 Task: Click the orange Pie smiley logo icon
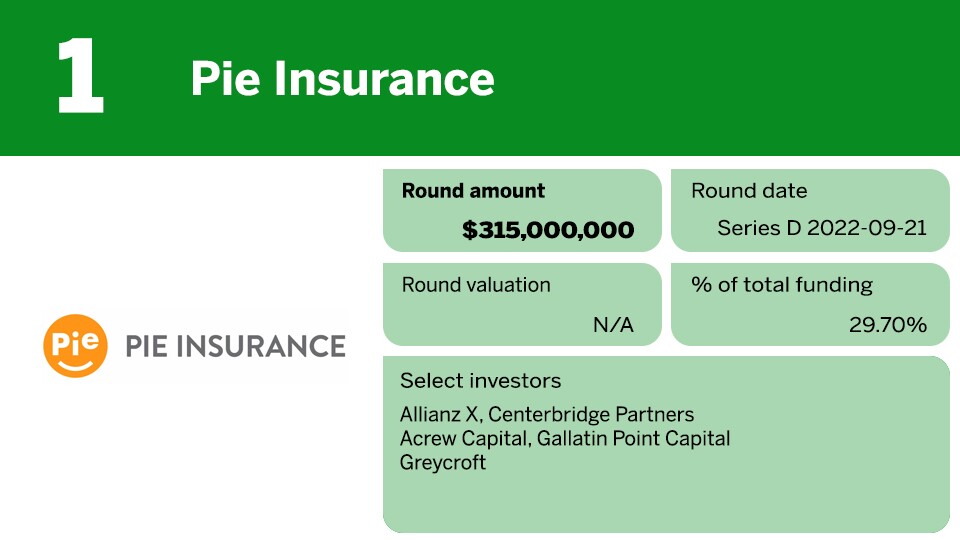75,345
